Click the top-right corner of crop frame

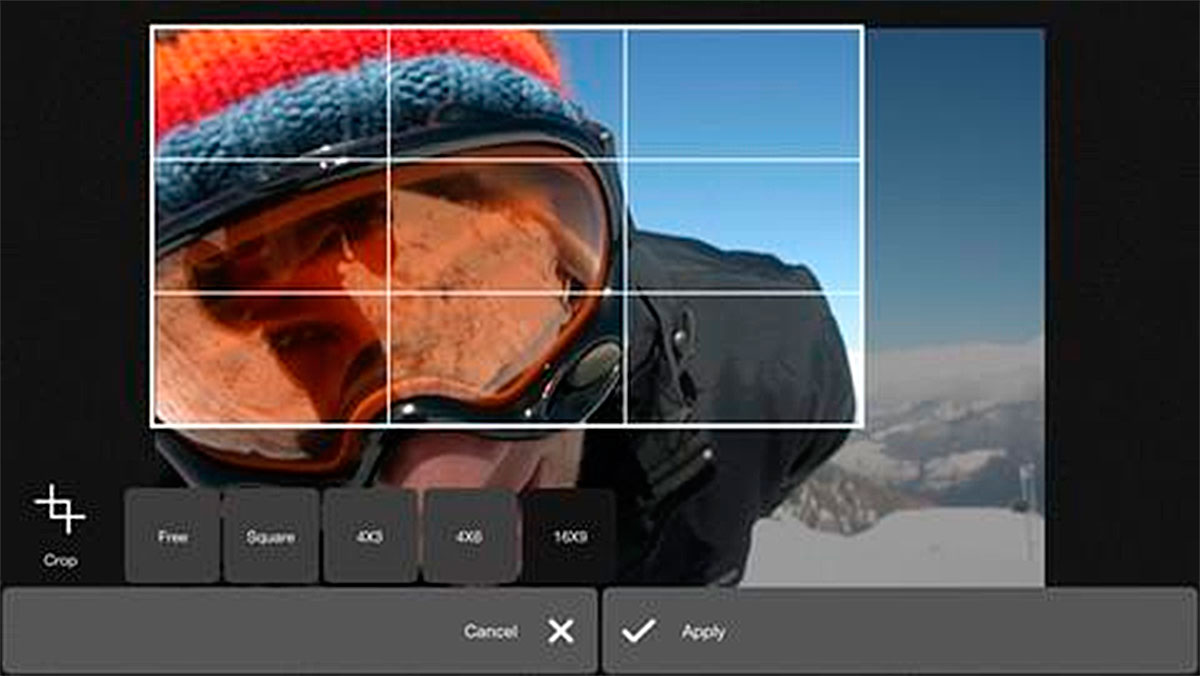click(861, 27)
